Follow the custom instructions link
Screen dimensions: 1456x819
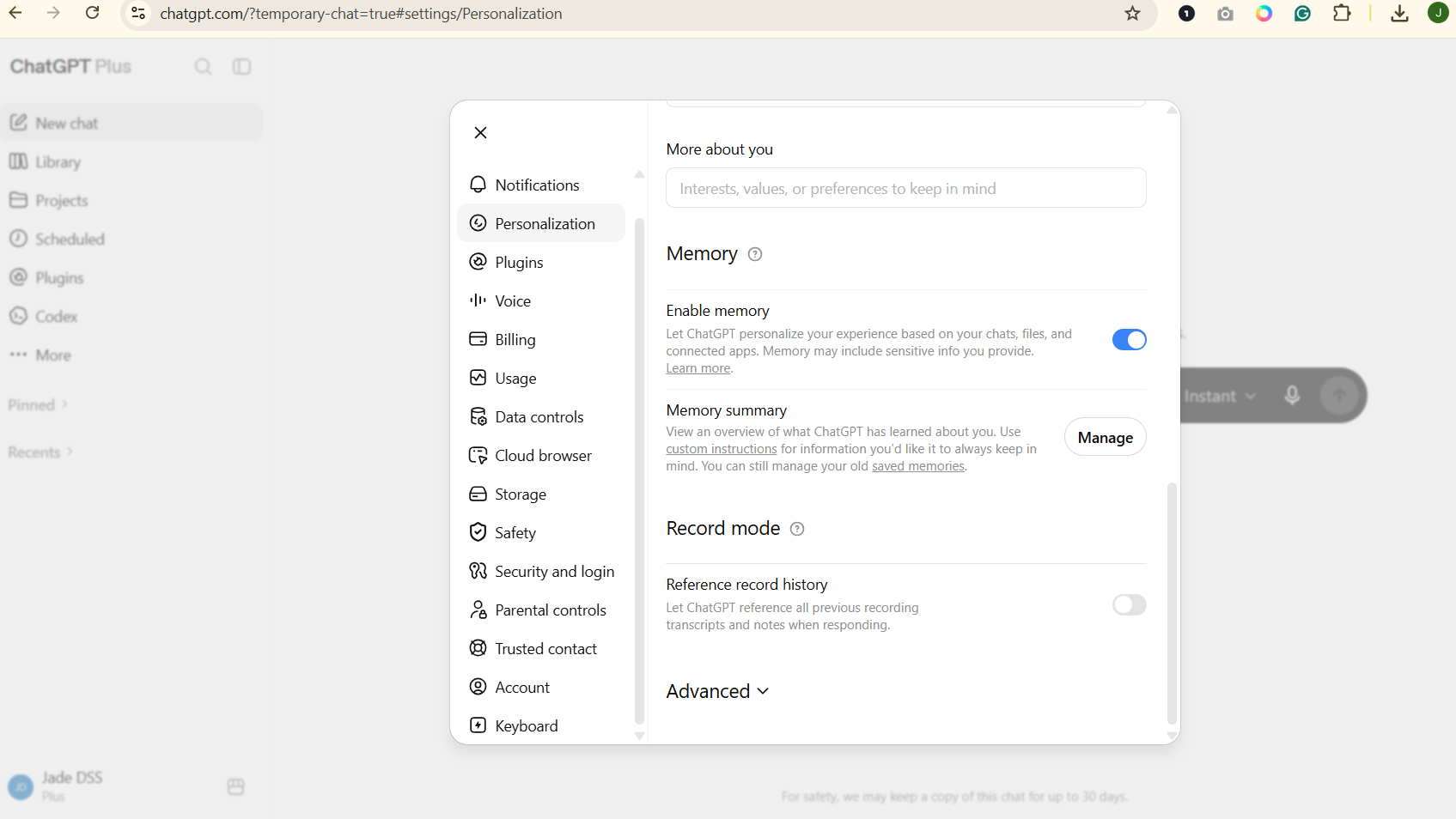click(722, 449)
